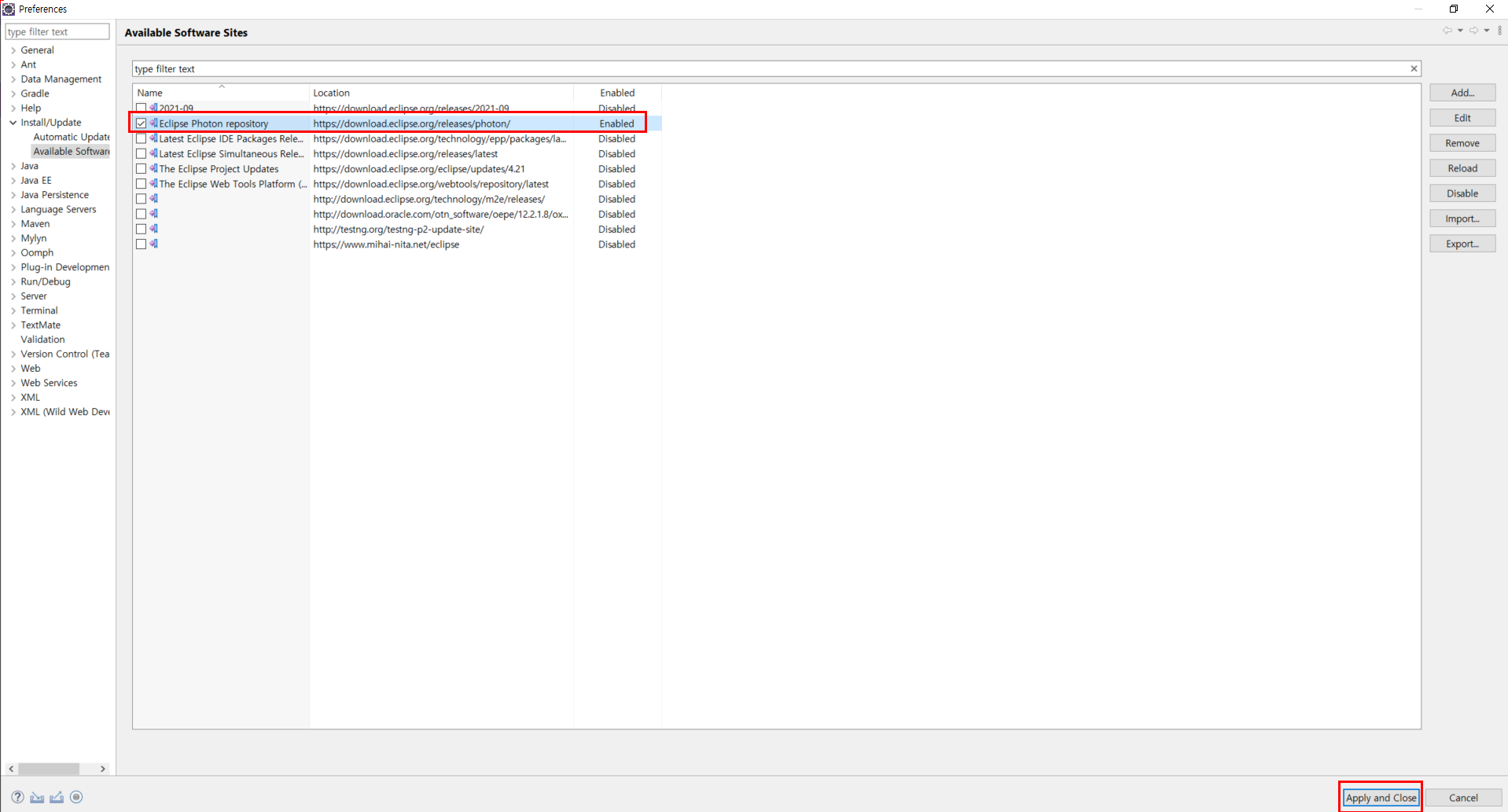Click the Remove button
The height and width of the screenshot is (812, 1508).
[x=1462, y=143]
